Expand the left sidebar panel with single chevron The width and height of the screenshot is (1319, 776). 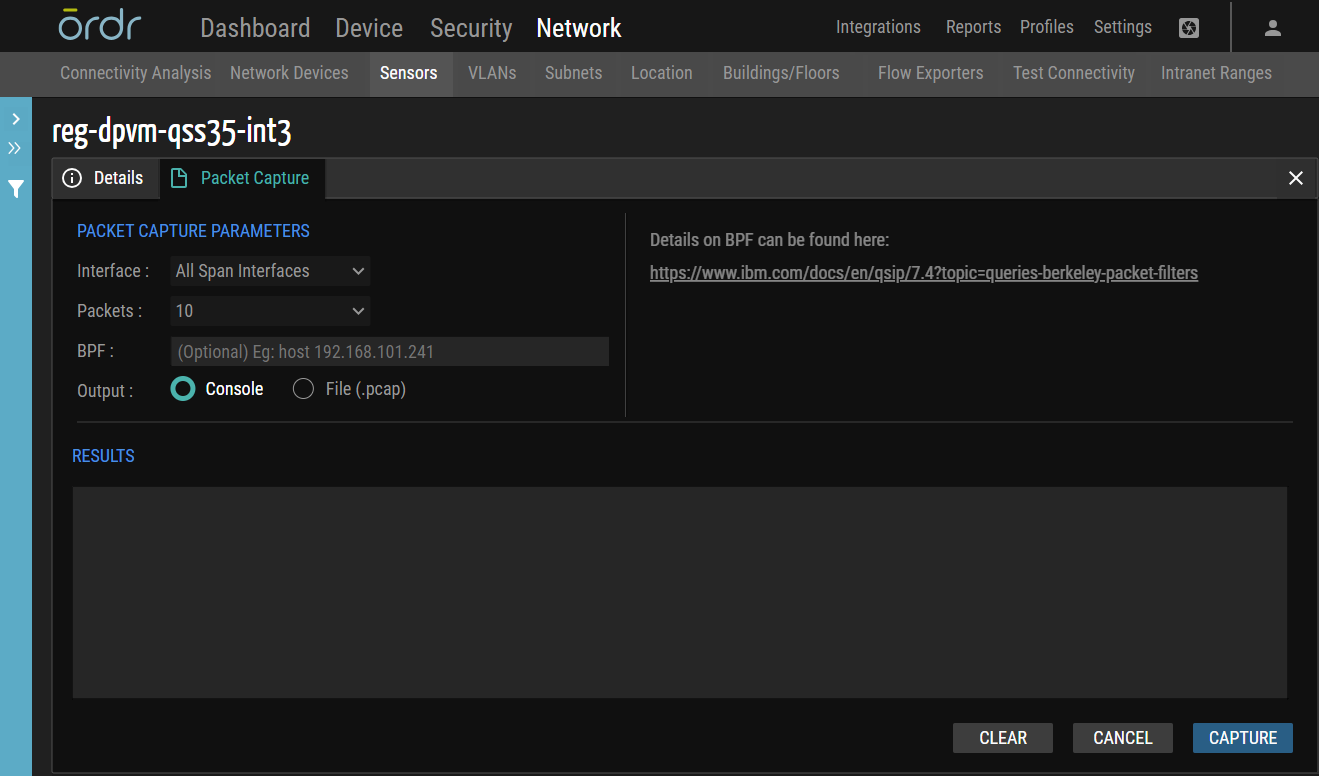click(x=15, y=118)
